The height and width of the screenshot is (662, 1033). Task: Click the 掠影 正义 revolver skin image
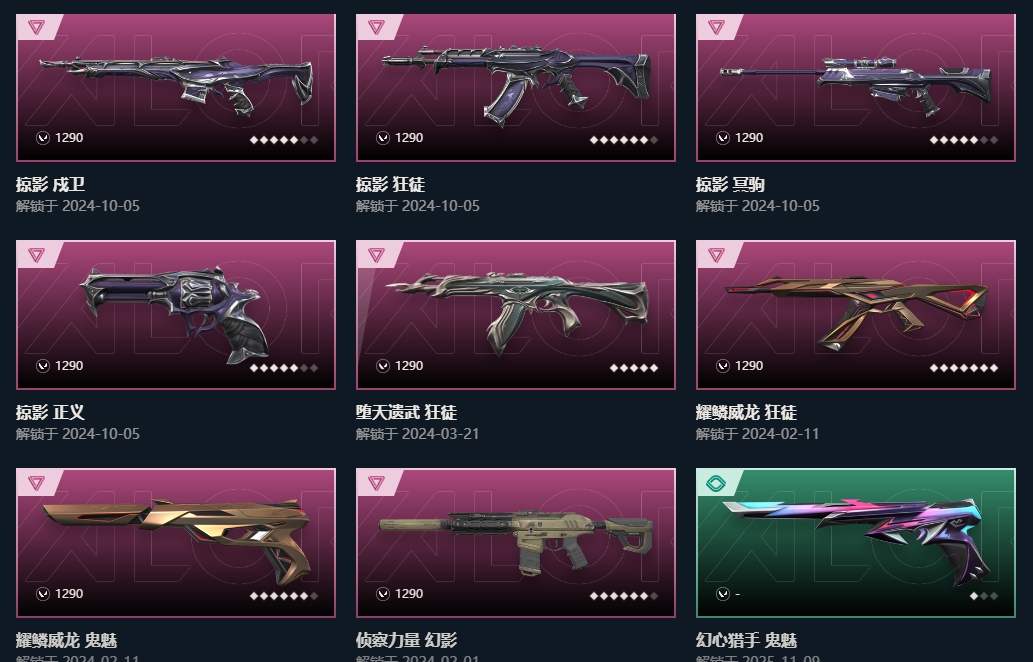tap(175, 314)
